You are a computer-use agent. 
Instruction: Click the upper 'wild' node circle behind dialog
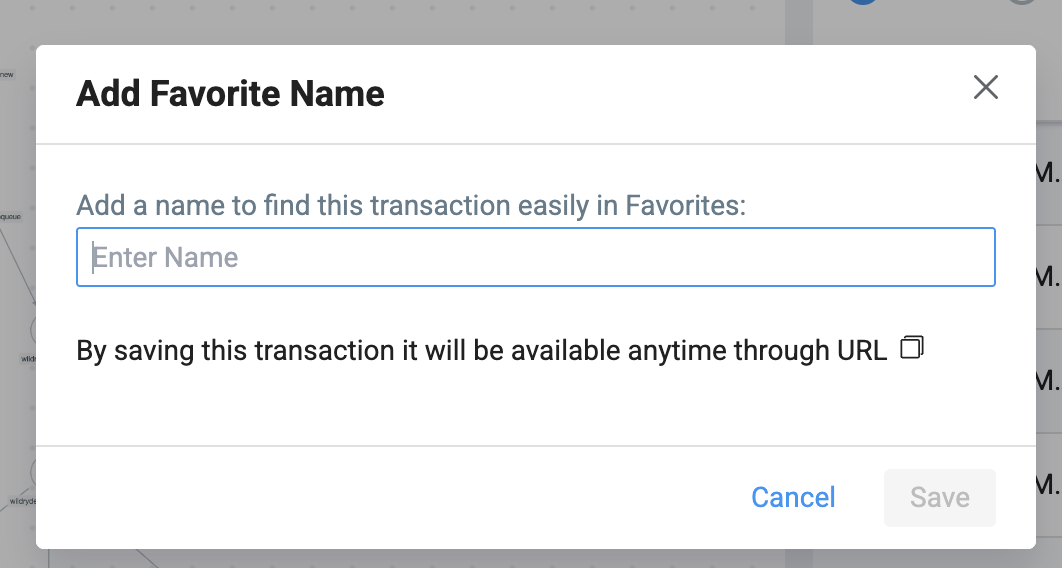point(33,330)
